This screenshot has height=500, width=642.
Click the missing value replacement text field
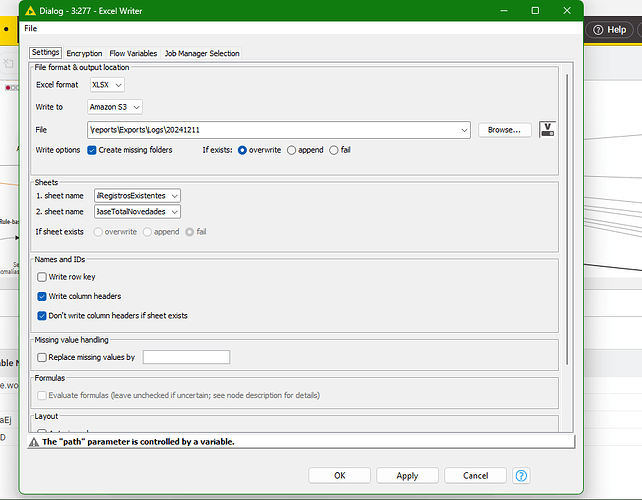(x=186, y=357)
